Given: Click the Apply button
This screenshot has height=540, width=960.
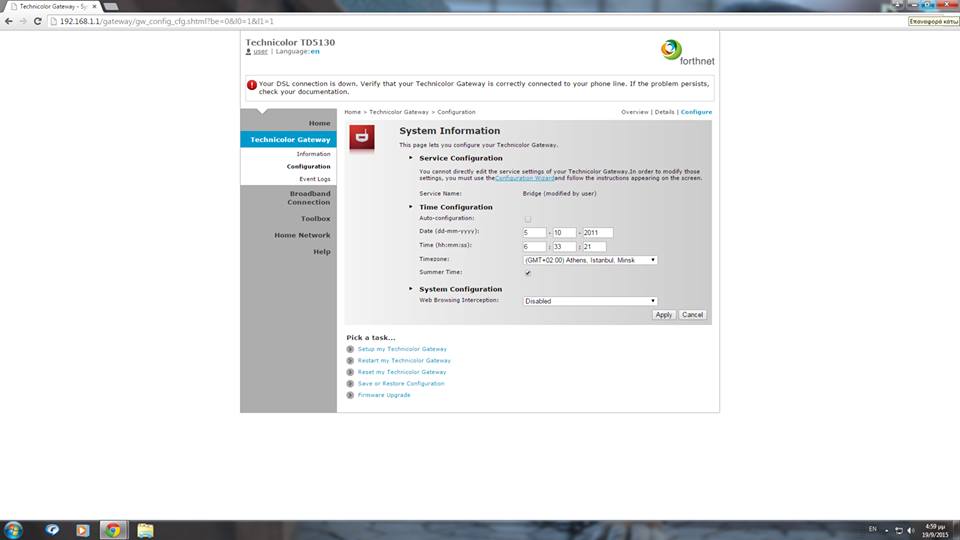Looking at the screenshot, I should [664, 315].
